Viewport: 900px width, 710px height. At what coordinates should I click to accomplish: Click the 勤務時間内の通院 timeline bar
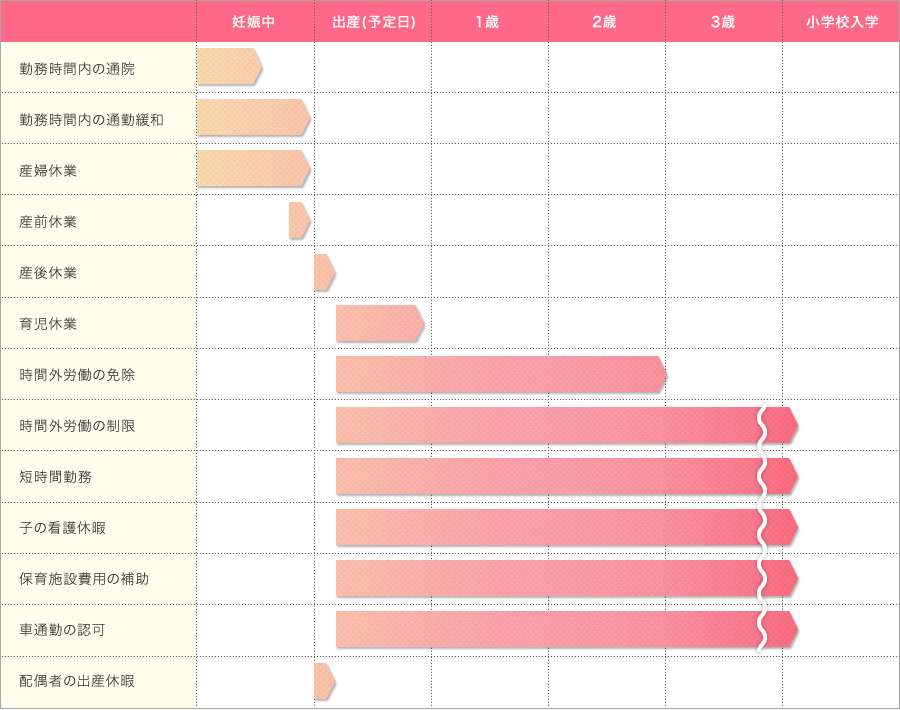point(230,67)
